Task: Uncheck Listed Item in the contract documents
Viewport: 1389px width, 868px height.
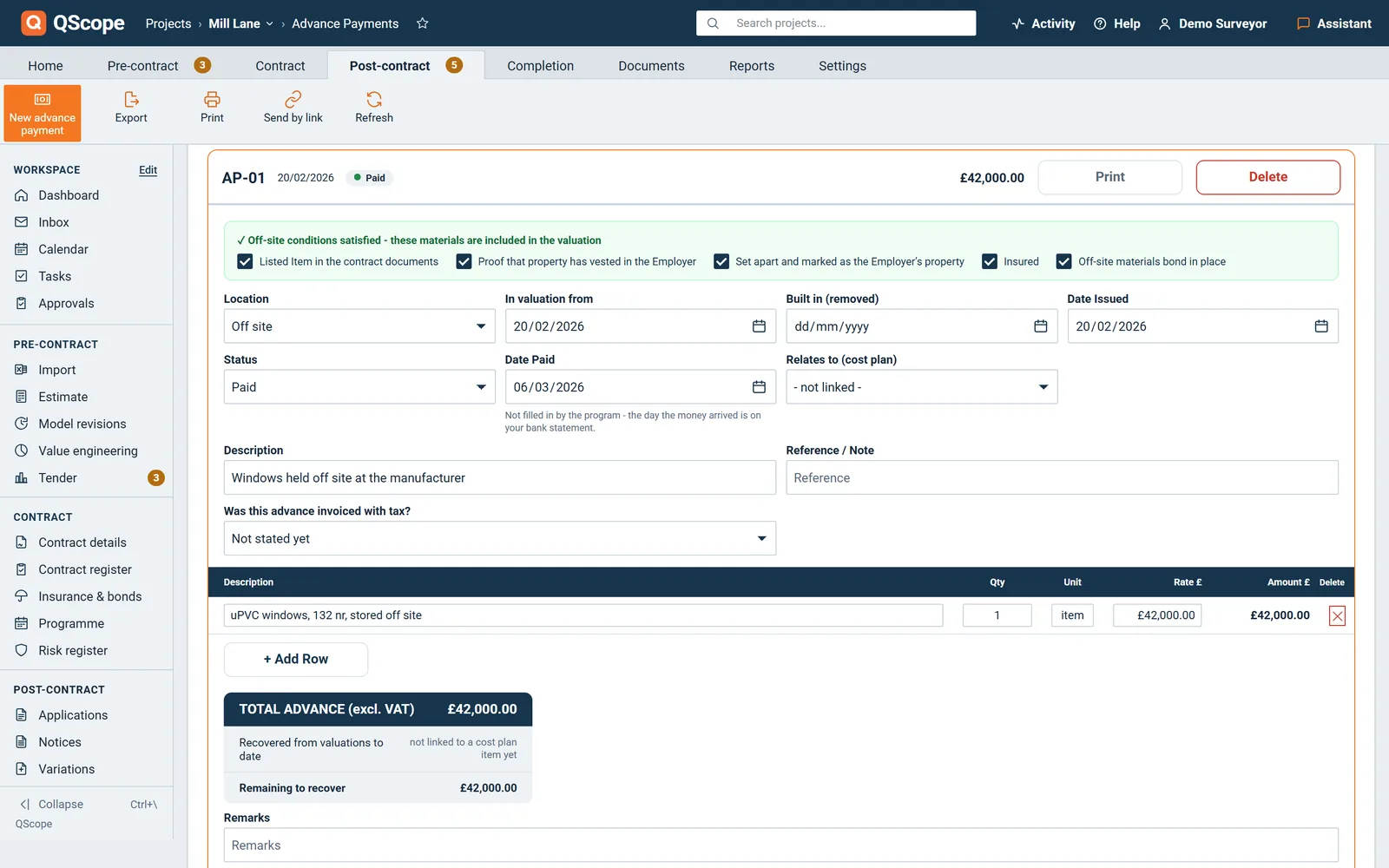Action: point(245,261)
